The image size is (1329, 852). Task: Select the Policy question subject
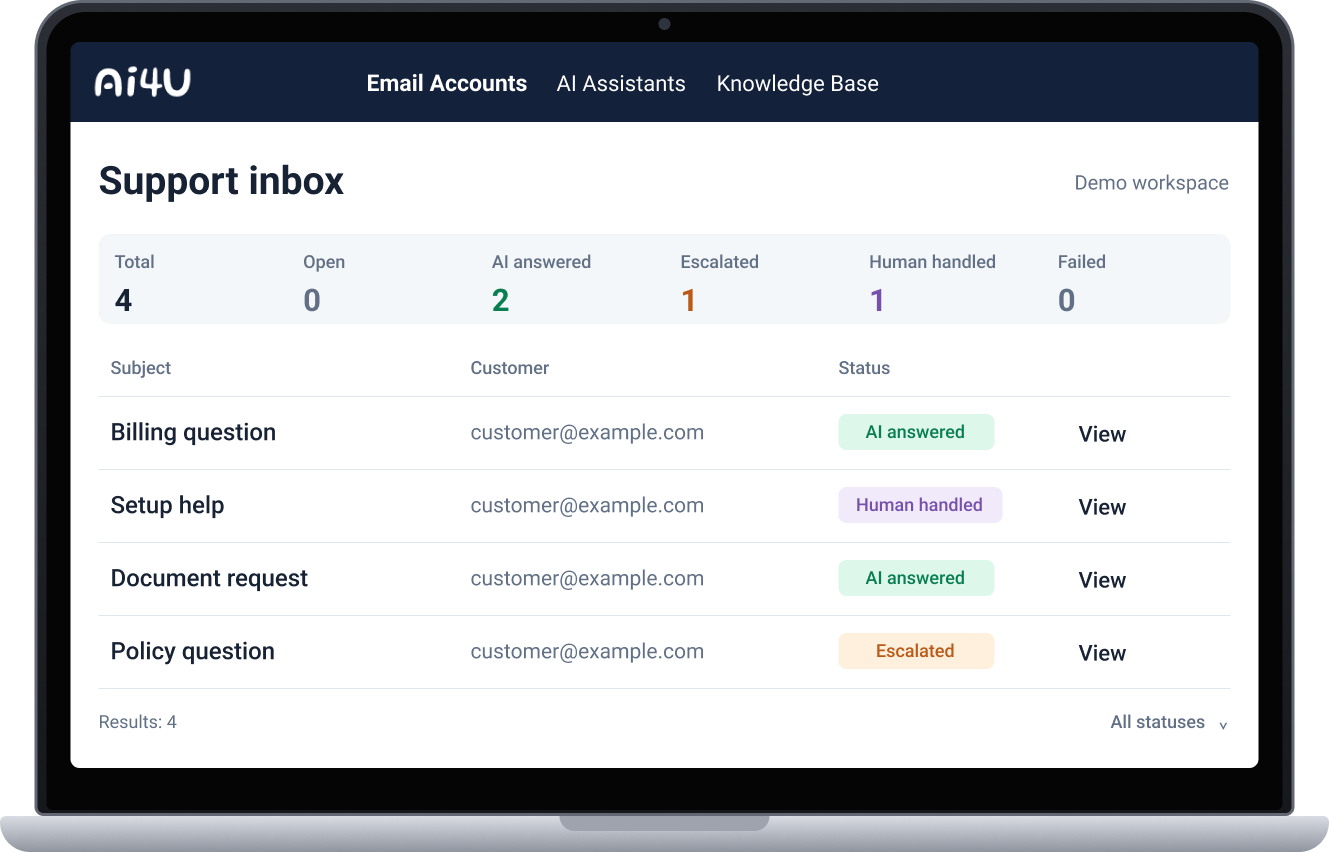coord(192,651)
